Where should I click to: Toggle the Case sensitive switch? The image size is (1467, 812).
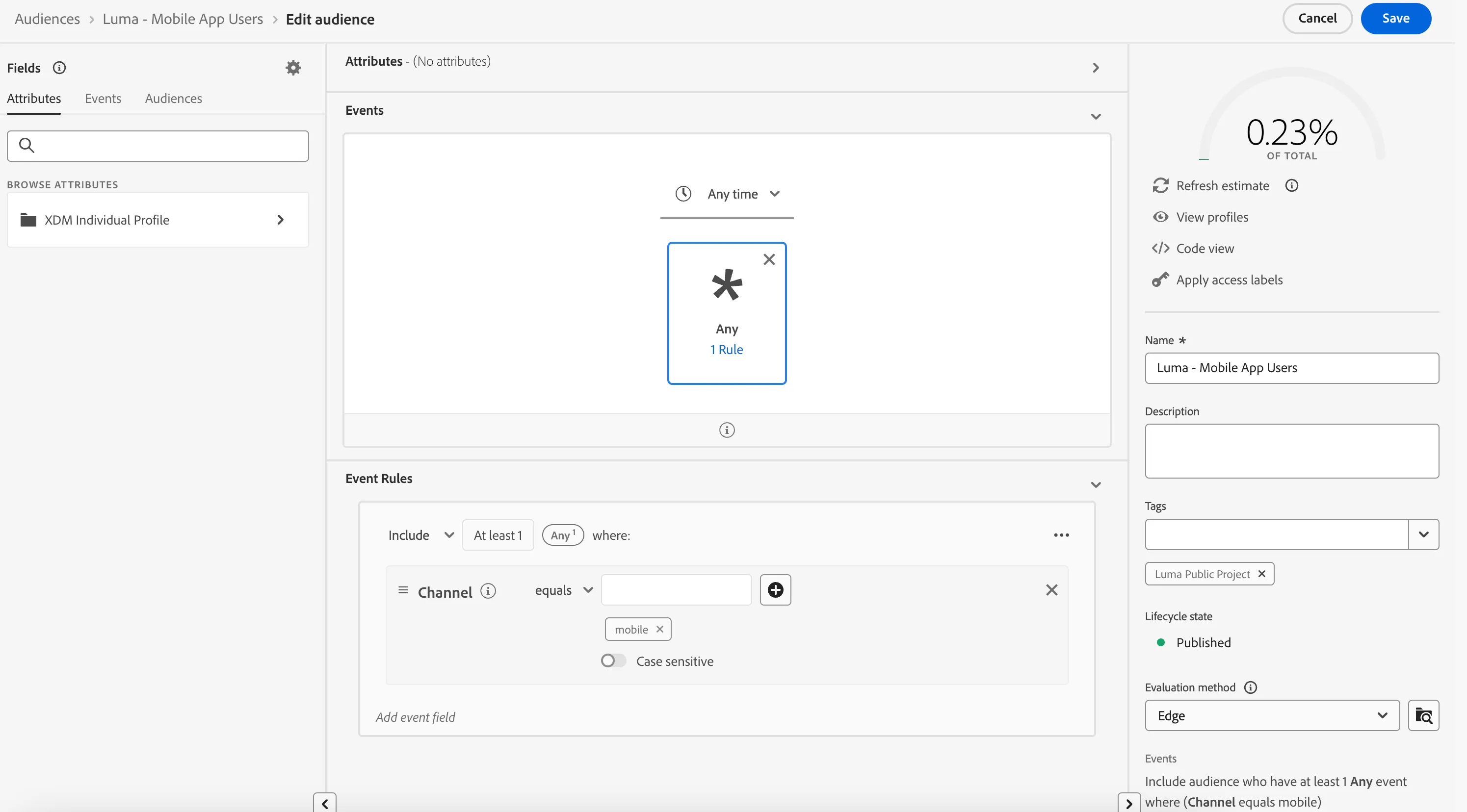[613, 660]
